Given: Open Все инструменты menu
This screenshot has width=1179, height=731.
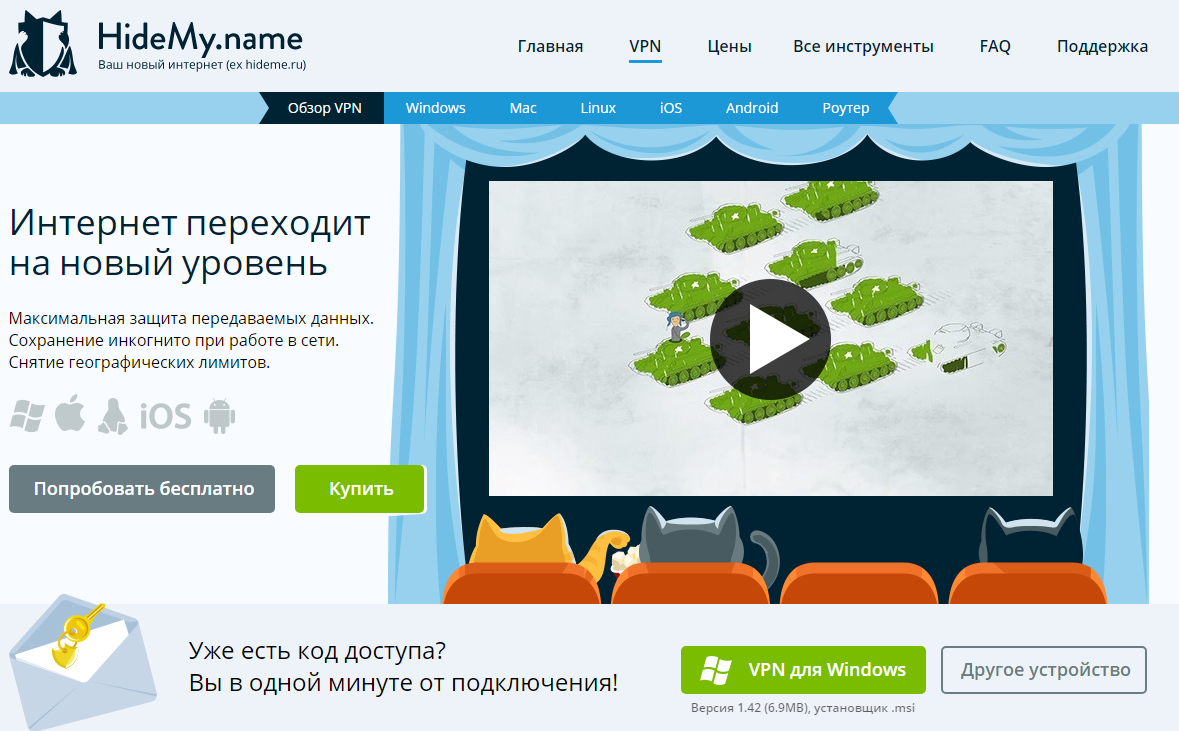Looking at the screenshot, I should click(863, 47).
